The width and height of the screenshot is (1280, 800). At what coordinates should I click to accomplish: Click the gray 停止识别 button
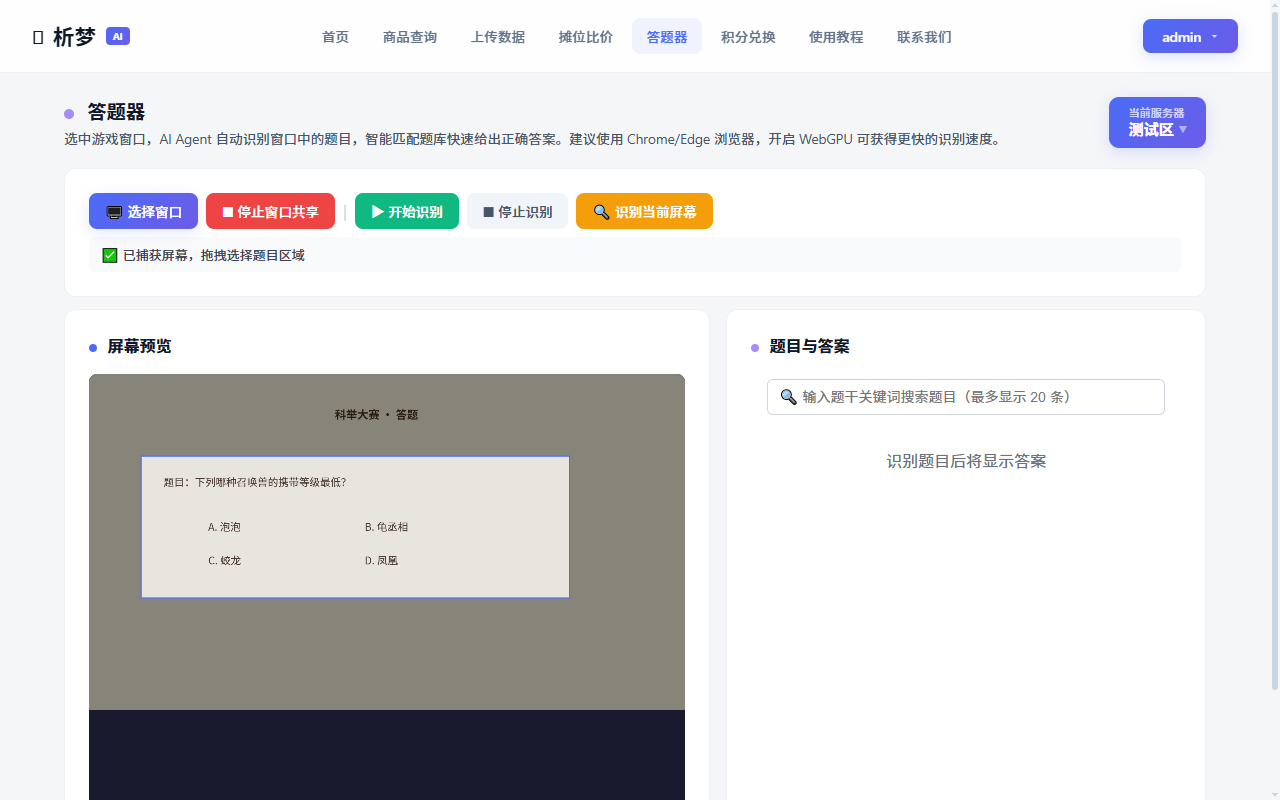tap(517, 211)
